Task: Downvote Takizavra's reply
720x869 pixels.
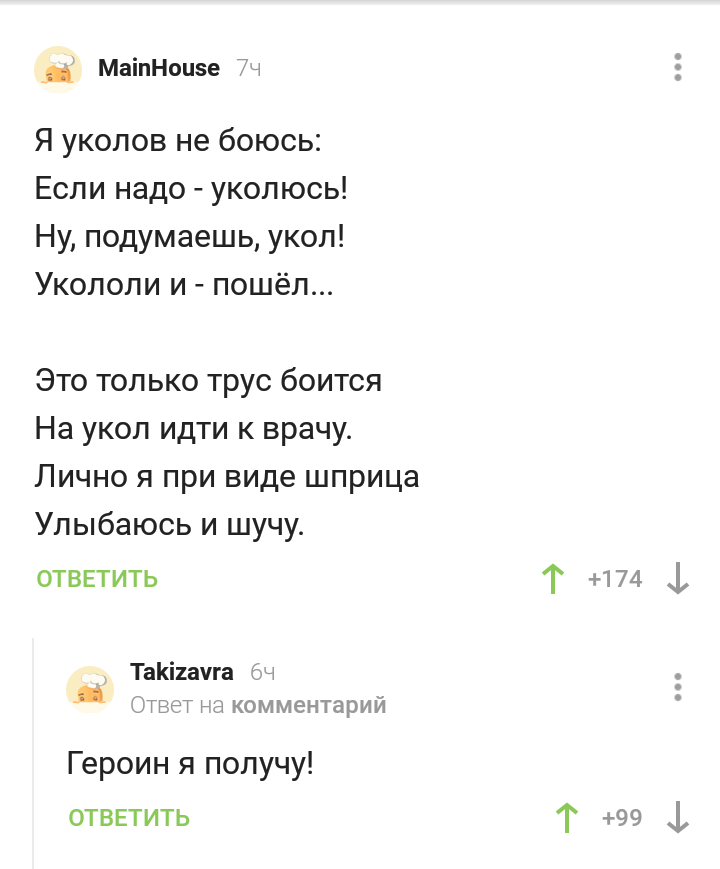Action: tap(677, 817)
